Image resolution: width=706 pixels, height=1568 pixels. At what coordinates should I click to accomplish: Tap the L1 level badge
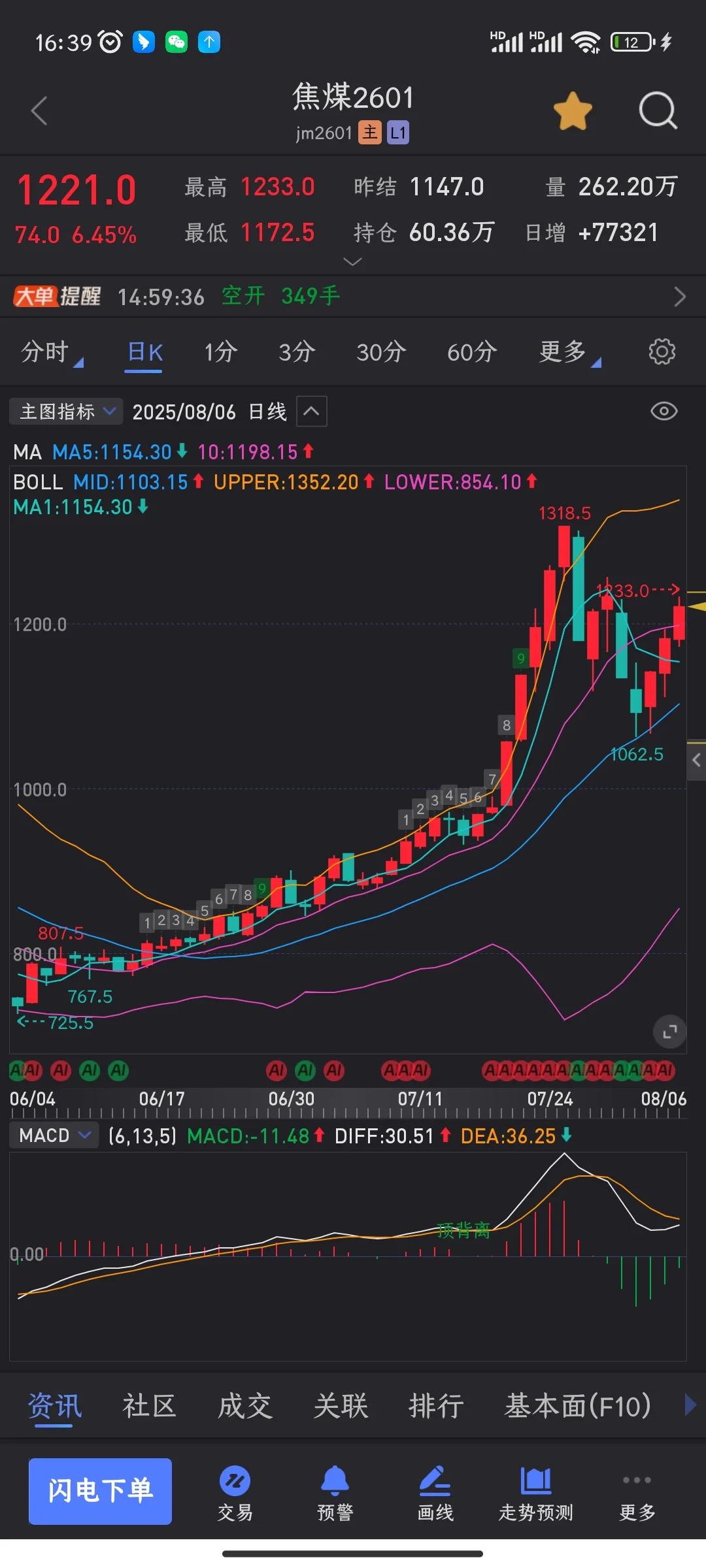pos(398,133)
